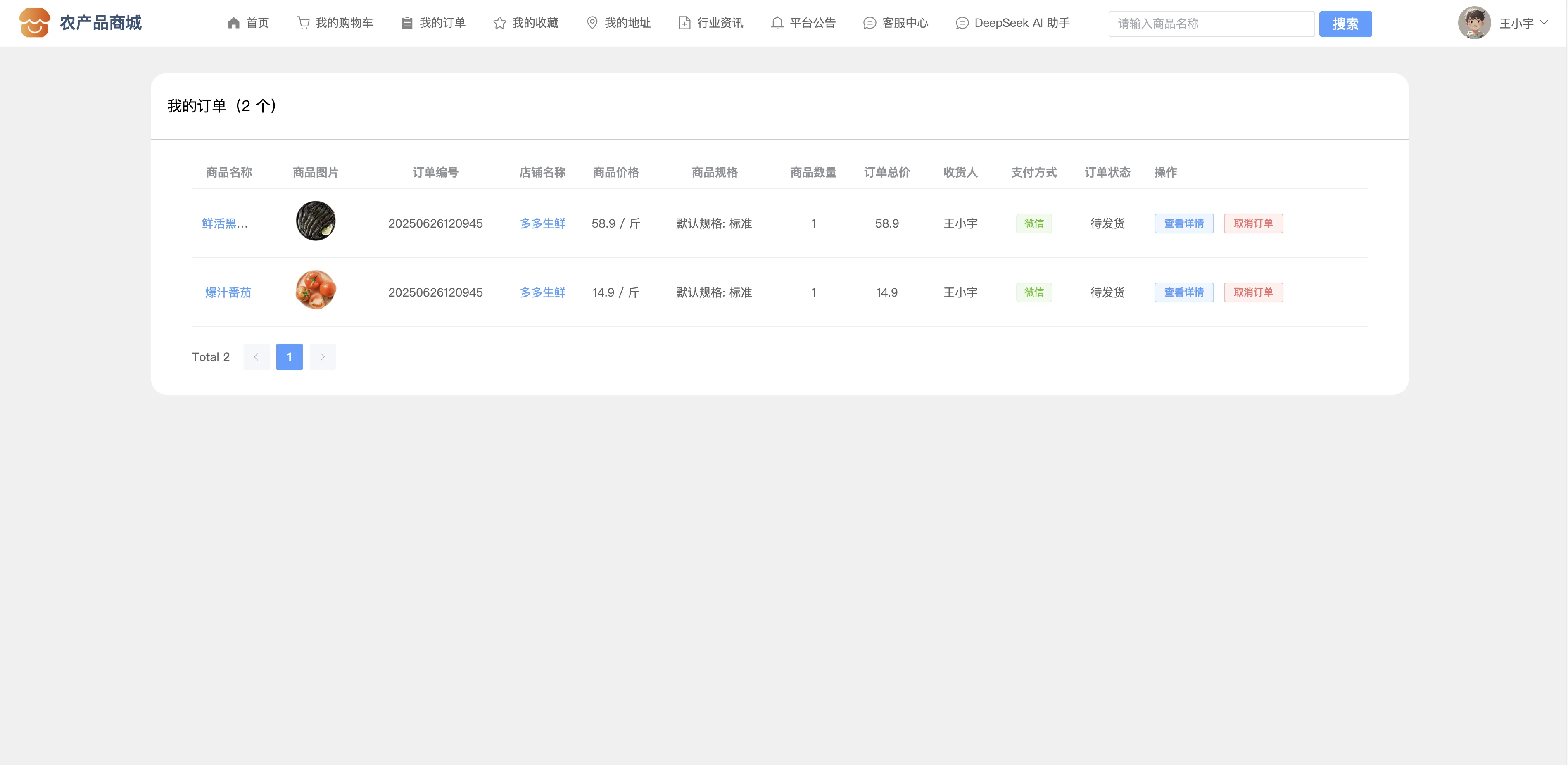Open 平台公告 menu item

click(x=812, y=23)
